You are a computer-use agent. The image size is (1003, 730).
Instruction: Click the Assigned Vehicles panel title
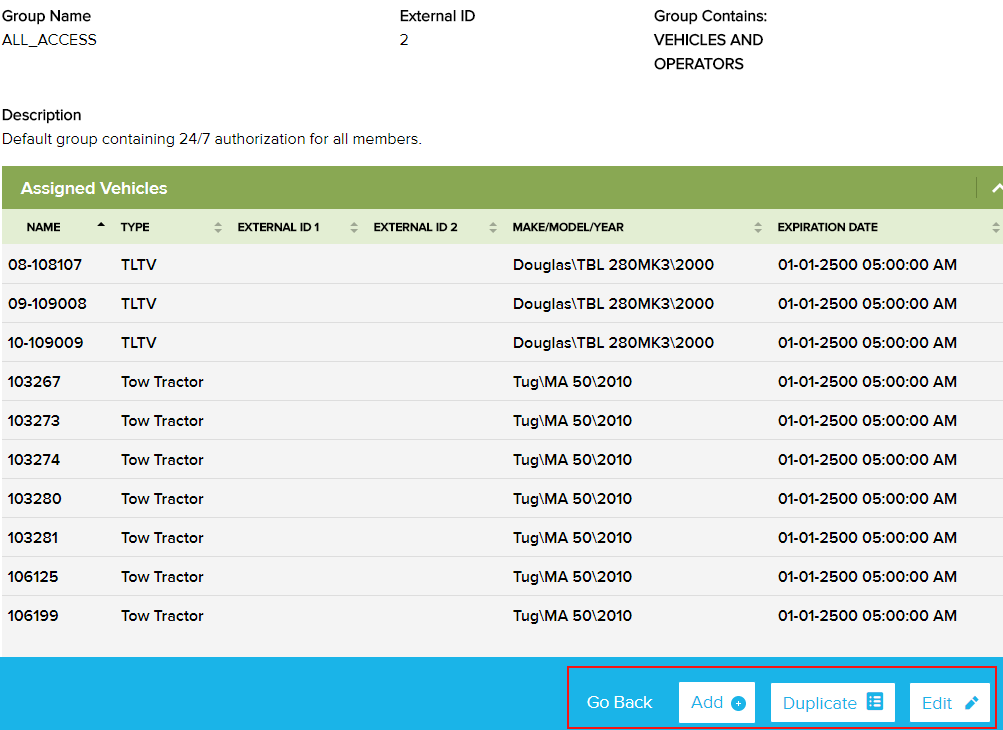pos(93,188)
